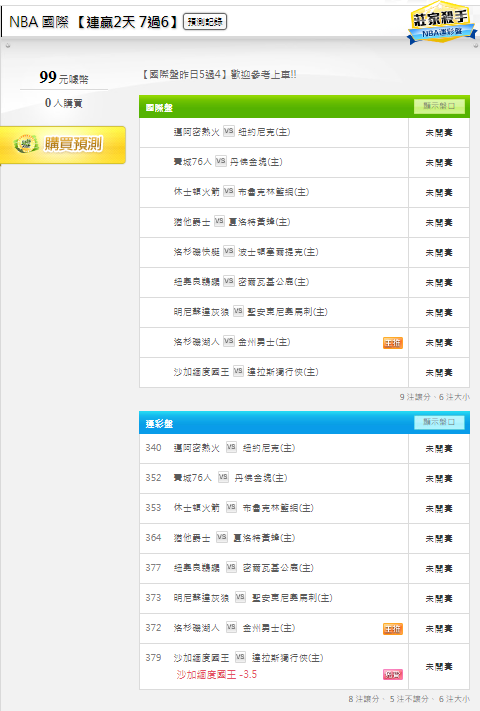Click the VS icon in game 373
Image resolution: width=480 pixels, height=711 pixels.
(x=240, y=597)
